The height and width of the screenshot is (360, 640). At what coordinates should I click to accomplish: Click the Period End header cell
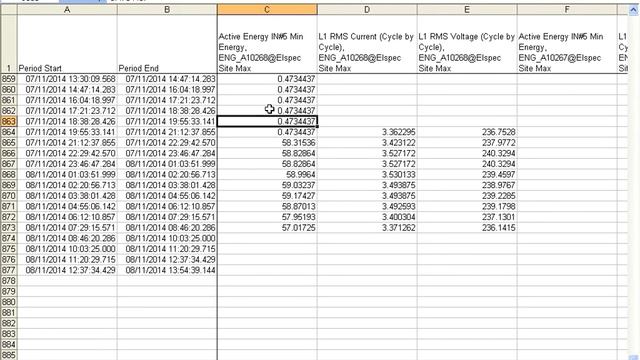click(167, 44)
